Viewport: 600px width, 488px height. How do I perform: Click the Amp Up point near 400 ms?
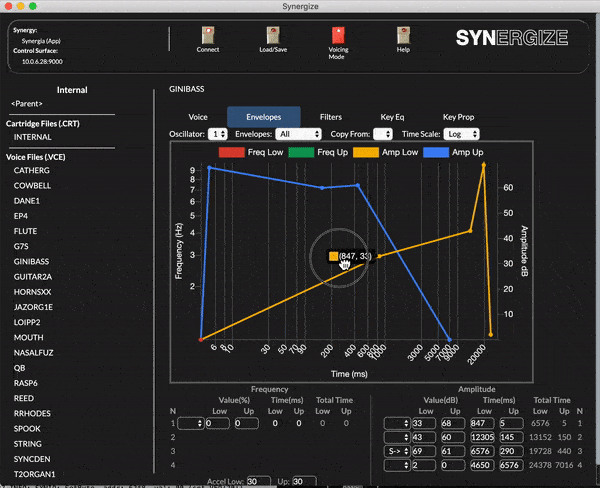(x=358, y=185)
